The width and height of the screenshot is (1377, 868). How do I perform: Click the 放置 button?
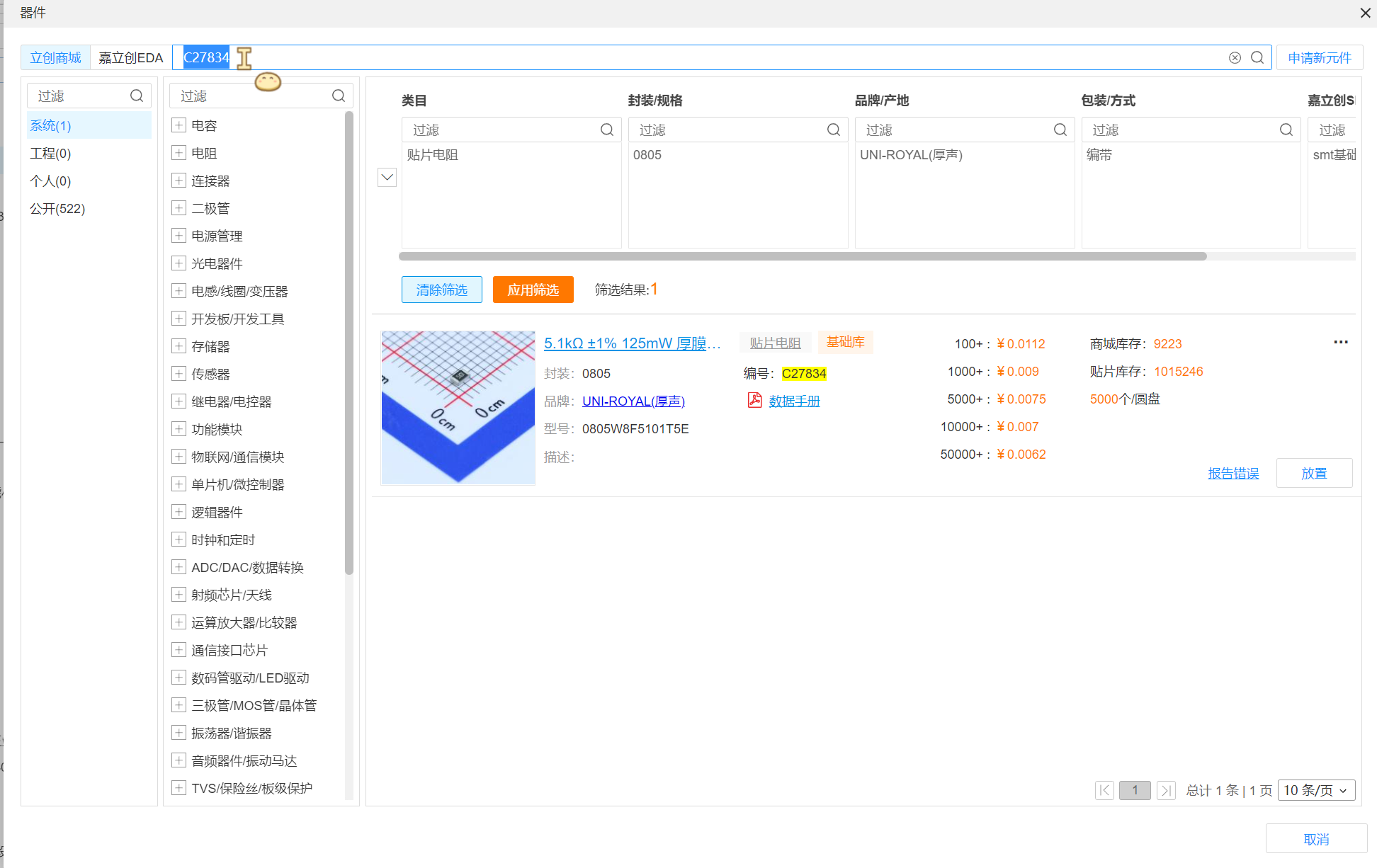tap(1313, 473)
